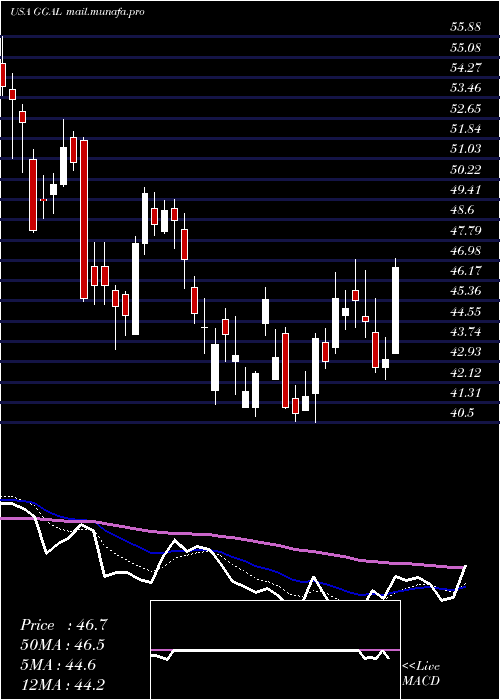The image size is (500, 700).
Task: Click the 53.46 price axis label
Action: 466,88
